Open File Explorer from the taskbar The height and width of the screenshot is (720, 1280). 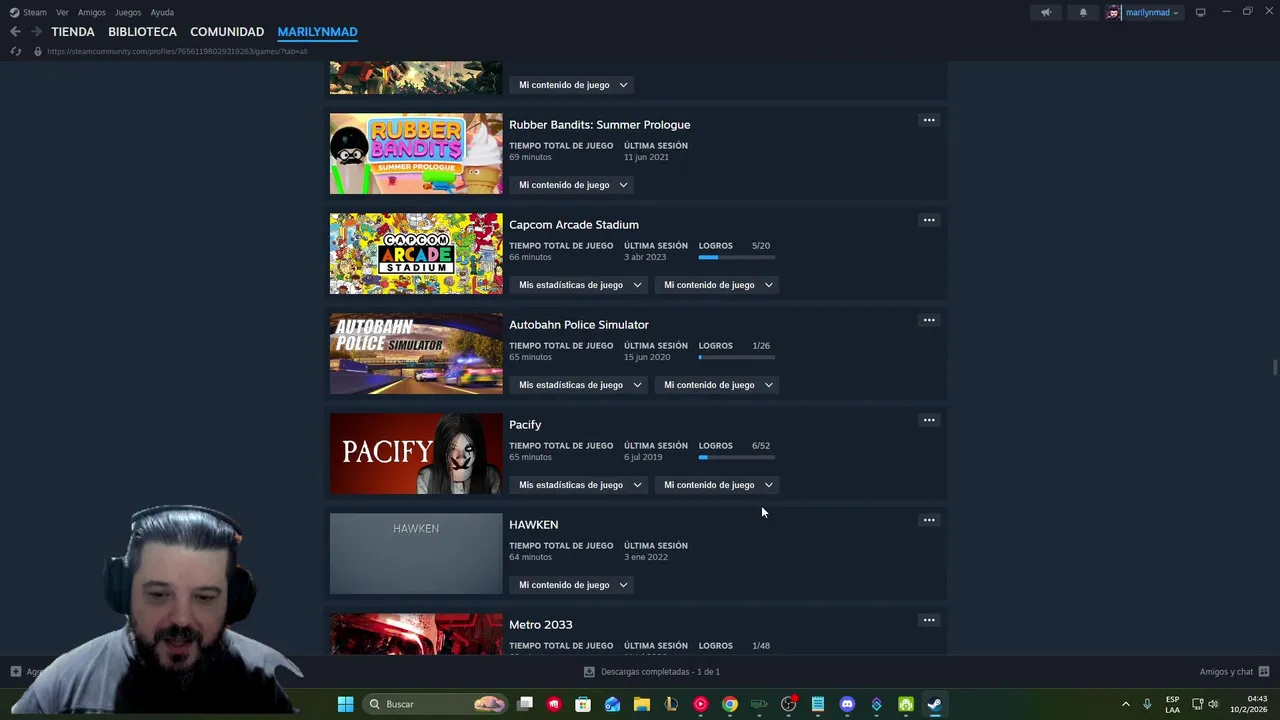(642, 704)
